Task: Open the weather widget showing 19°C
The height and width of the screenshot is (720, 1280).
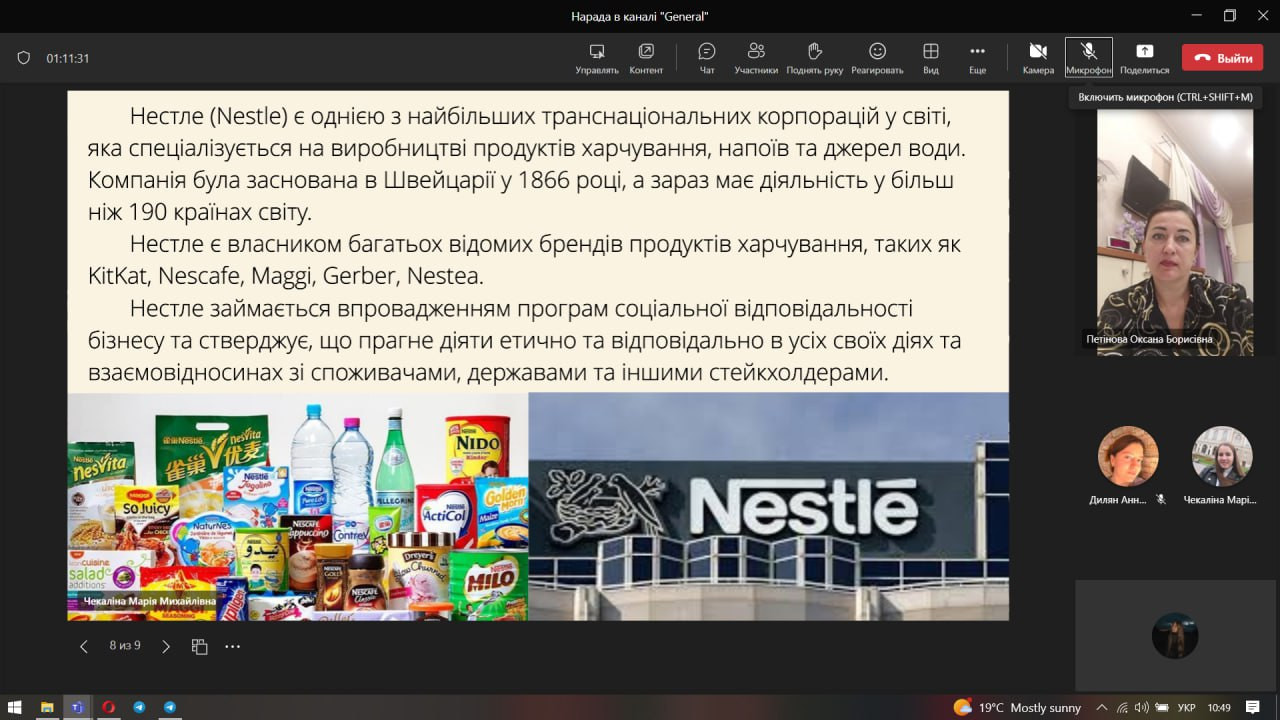Action: click(x=1017, y=707)
